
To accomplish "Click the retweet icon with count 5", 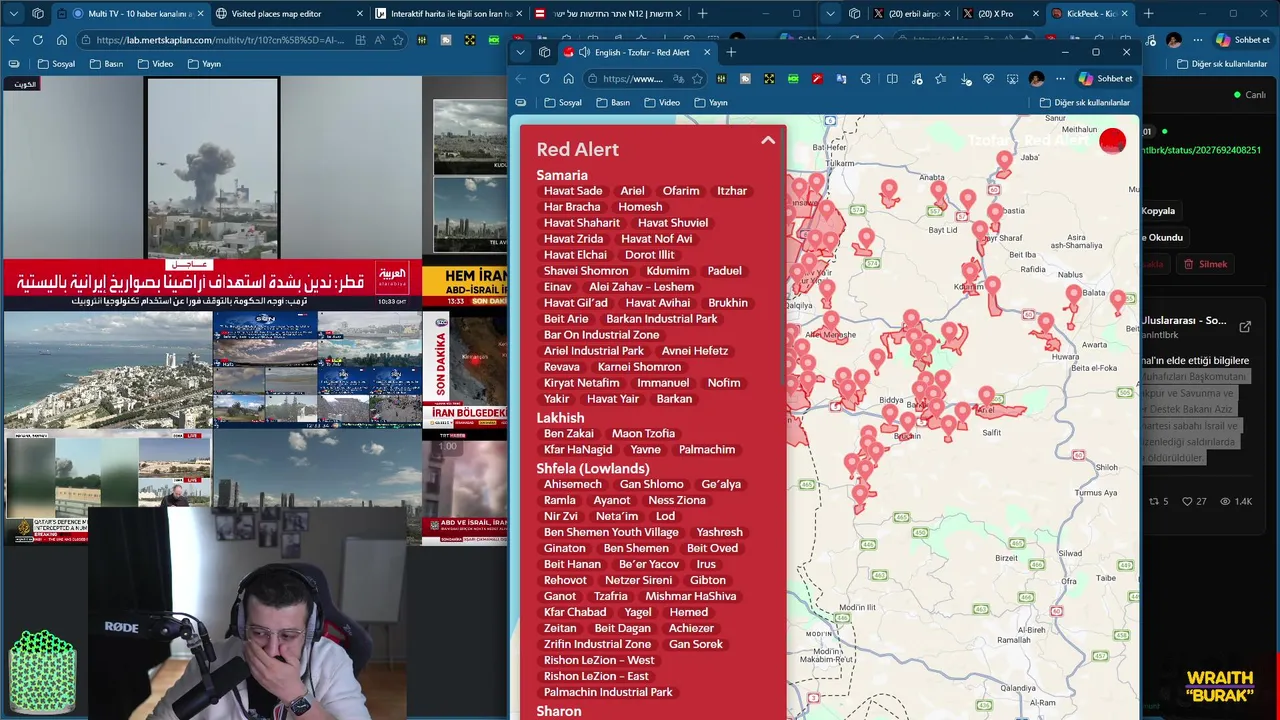I will (x=1154, y=501).
